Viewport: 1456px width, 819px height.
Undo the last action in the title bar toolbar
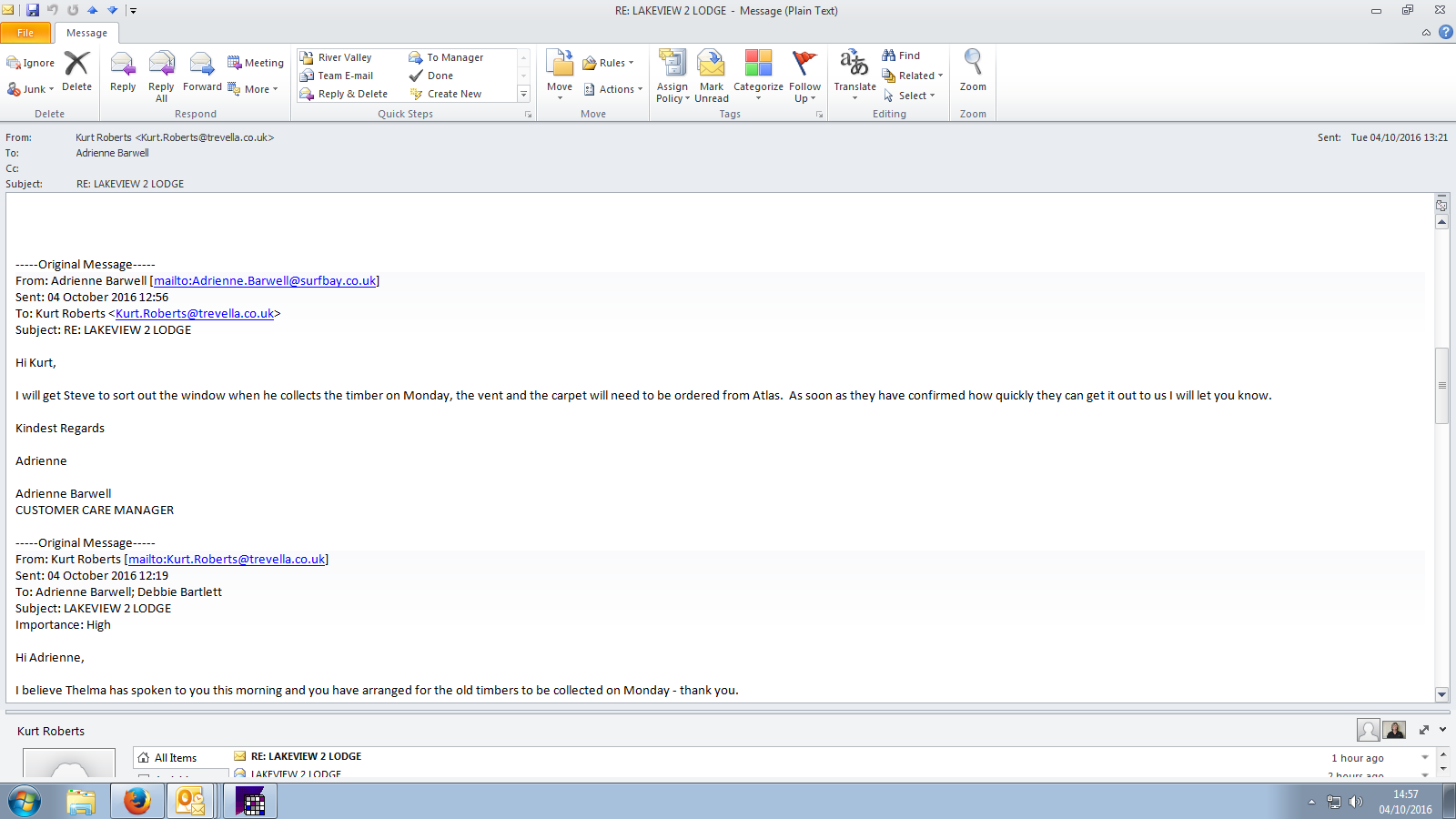(53, 10)
